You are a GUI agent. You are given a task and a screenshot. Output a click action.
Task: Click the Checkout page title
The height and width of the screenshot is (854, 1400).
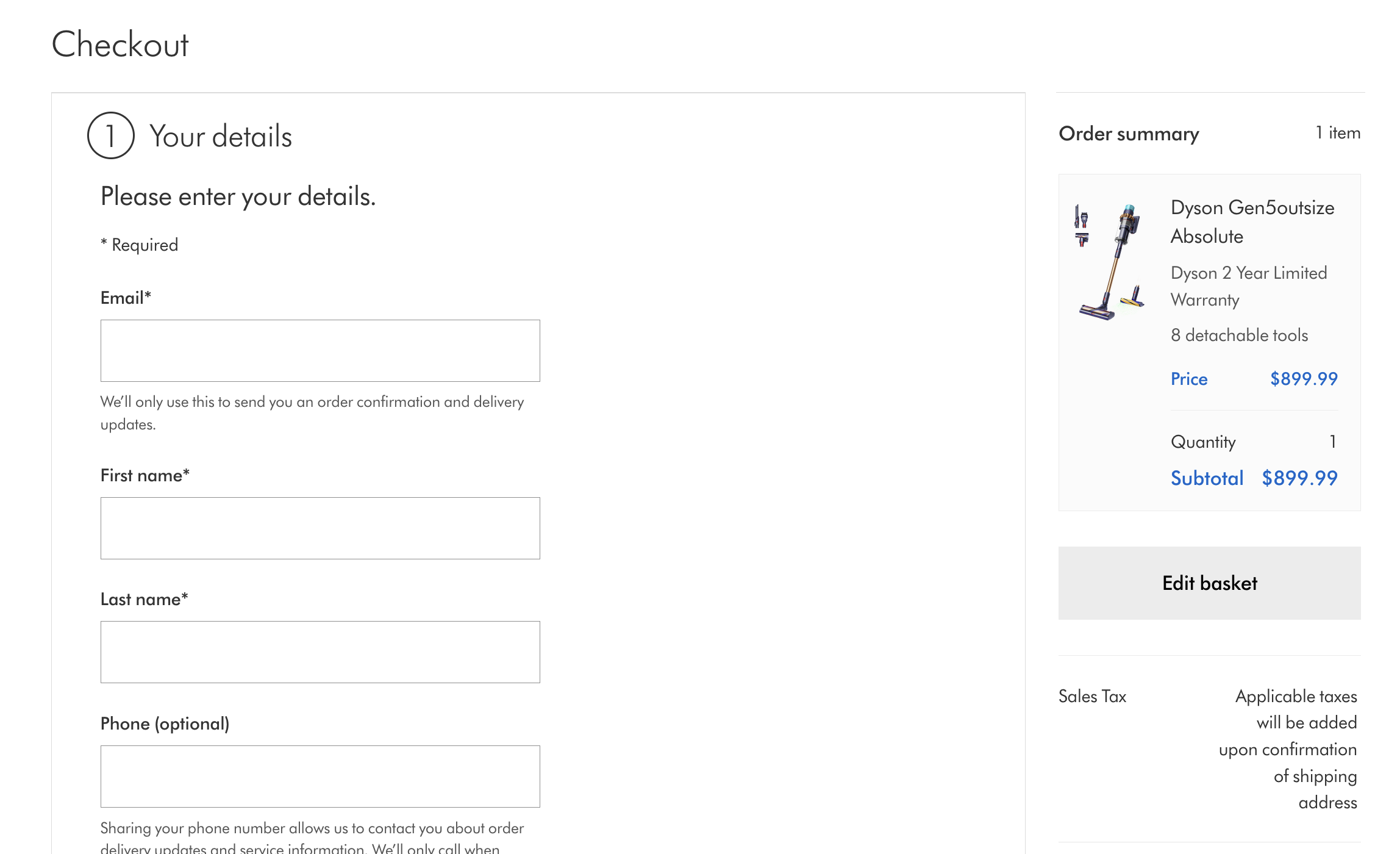pyautogui.click(x=120, y=45)
